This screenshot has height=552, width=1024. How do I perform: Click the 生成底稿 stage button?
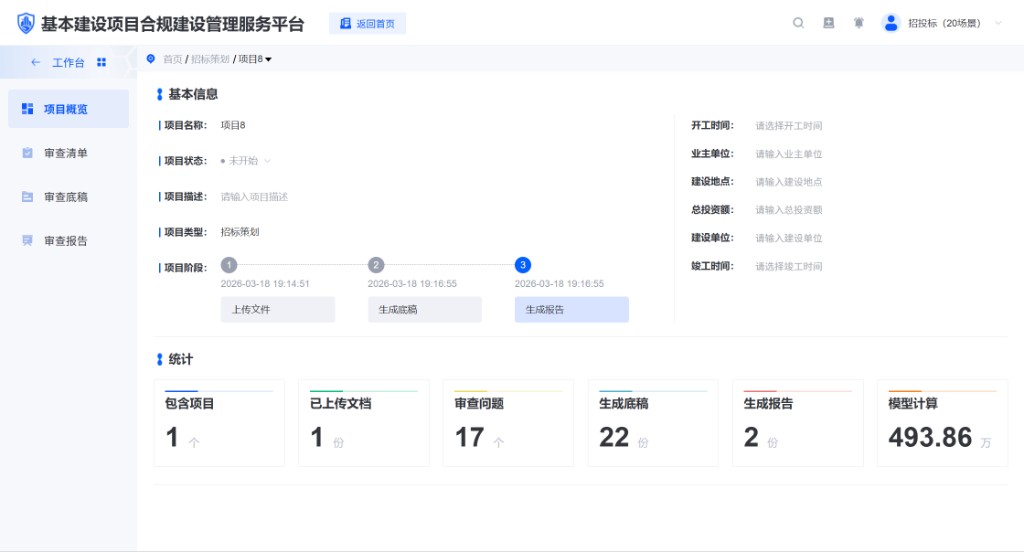(x=424, y=310)
